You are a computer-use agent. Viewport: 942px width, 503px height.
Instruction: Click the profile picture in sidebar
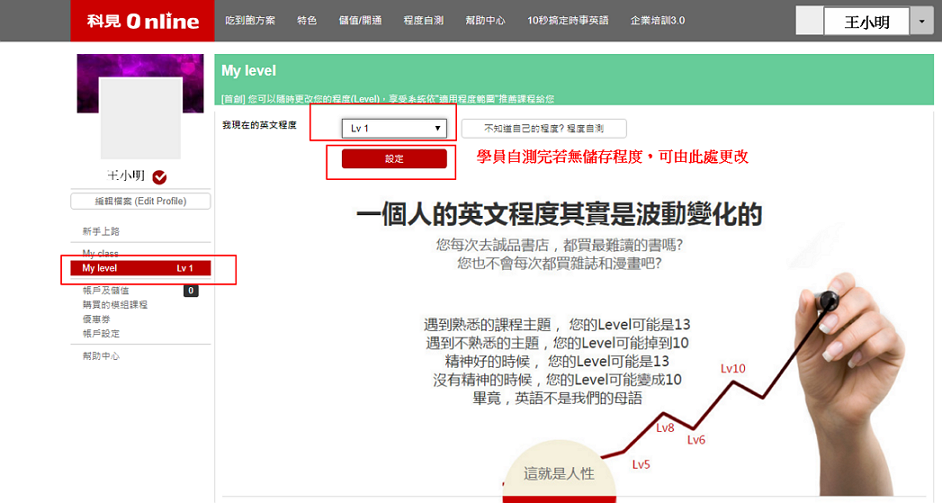(x=141, y=117)
